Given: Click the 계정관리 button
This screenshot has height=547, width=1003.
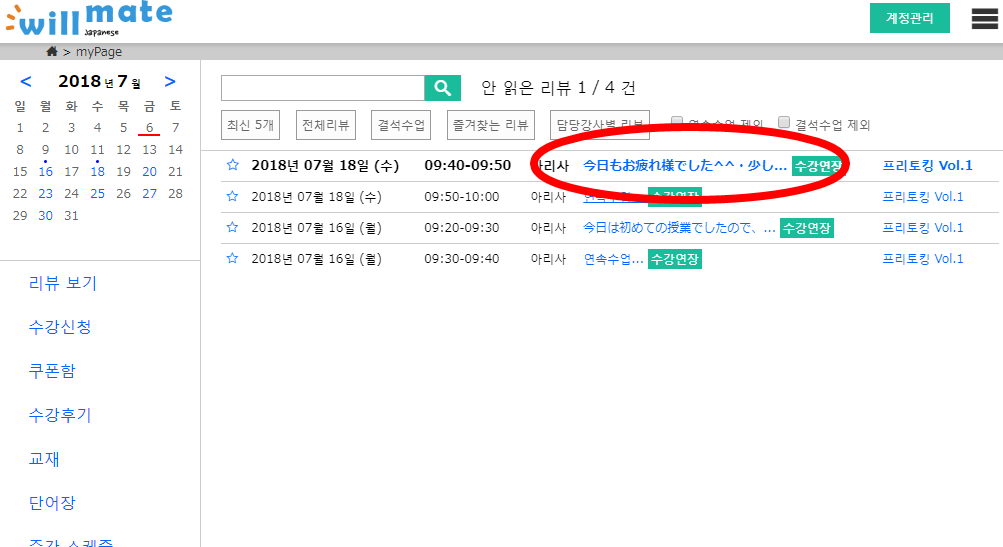Looking at the screenshot, I should [x=909, y=18].
